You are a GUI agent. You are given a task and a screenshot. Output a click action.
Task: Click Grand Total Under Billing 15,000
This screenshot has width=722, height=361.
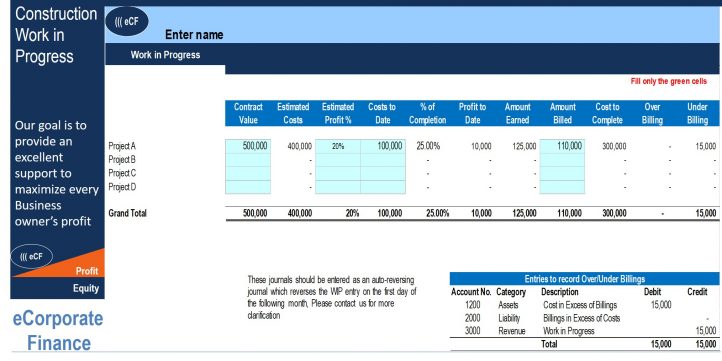(706, 213)
